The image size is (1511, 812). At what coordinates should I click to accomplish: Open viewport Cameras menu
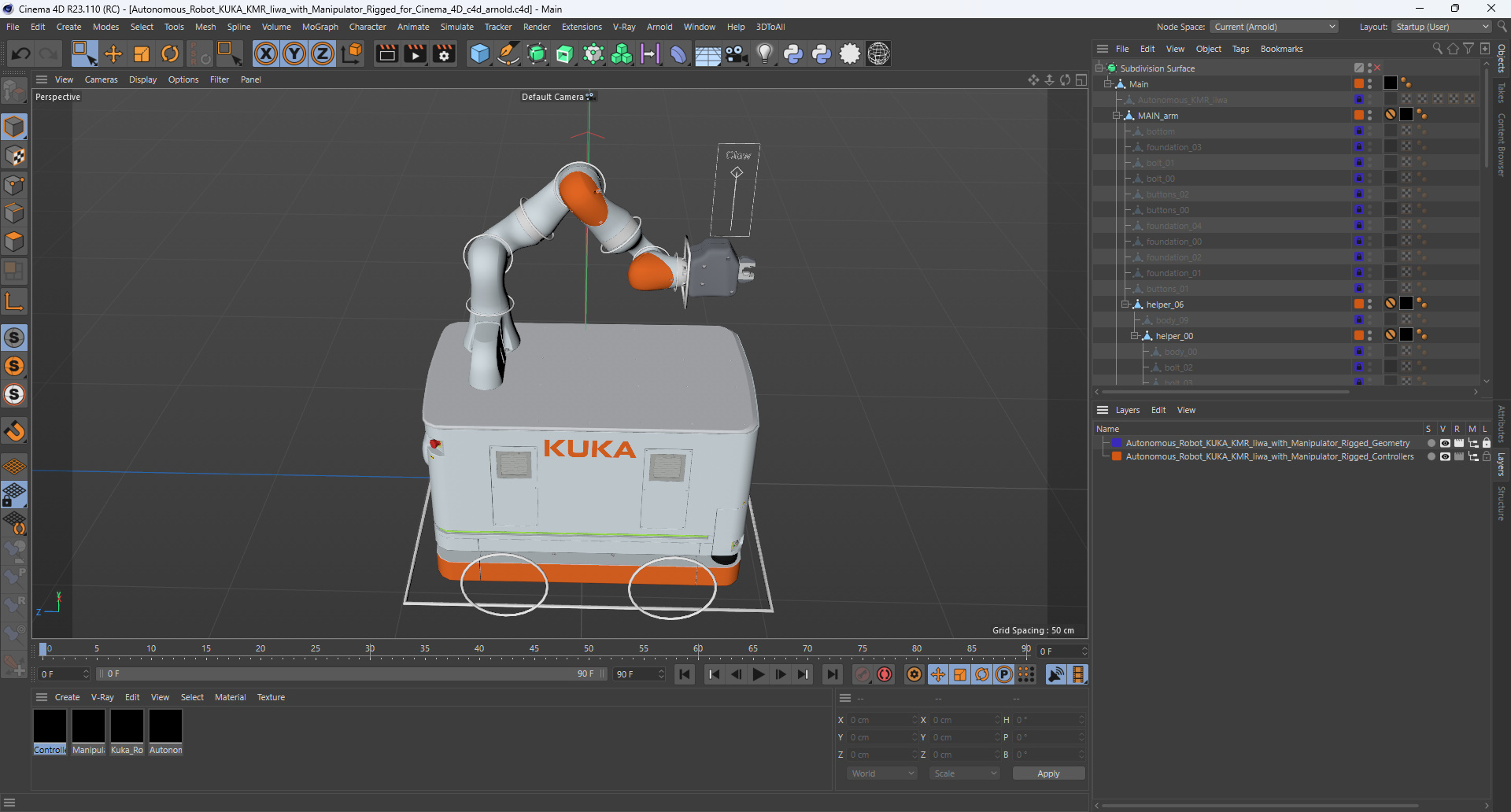tap(102, 79)
